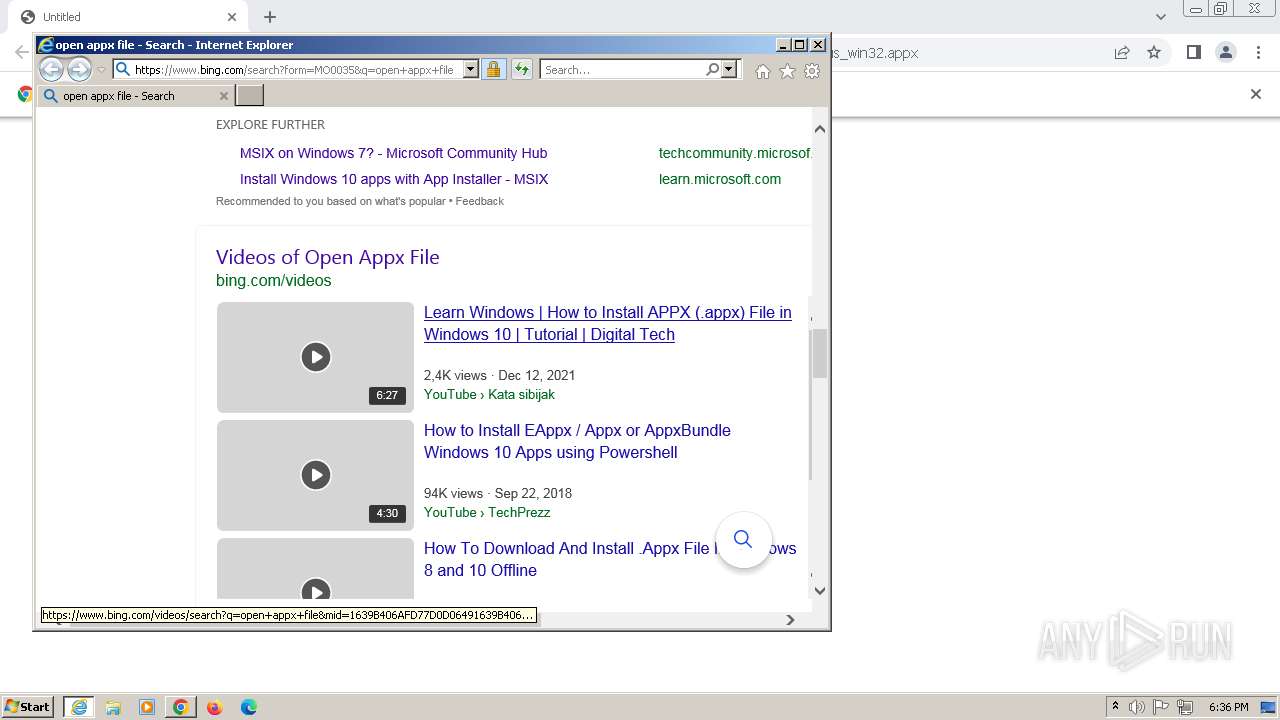Screen dimensions: 1280x720
Task: Click the Chrome share page icon
Action: point(1122,53)
